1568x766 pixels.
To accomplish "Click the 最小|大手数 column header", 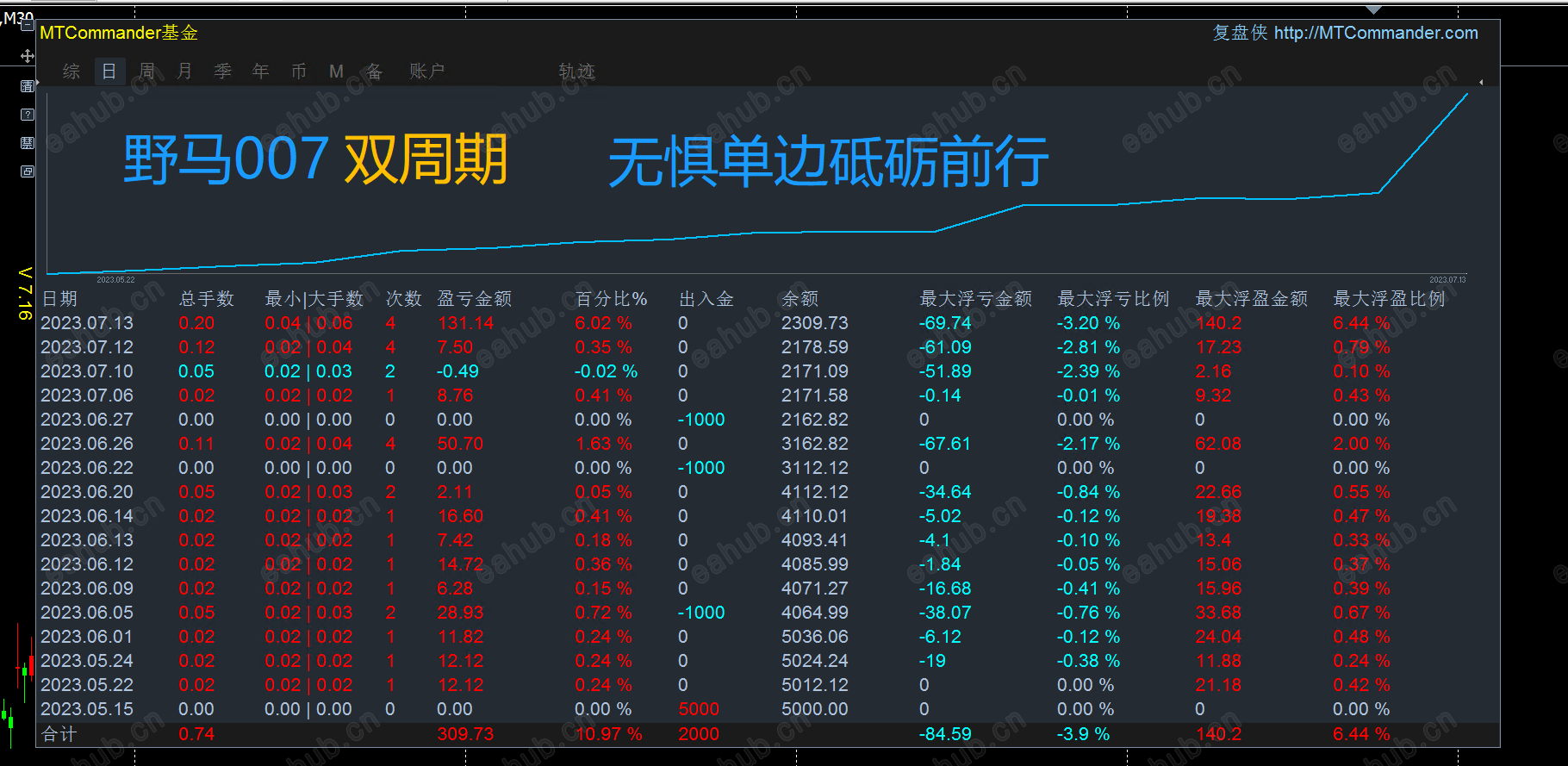I will [x=314, y=299].
